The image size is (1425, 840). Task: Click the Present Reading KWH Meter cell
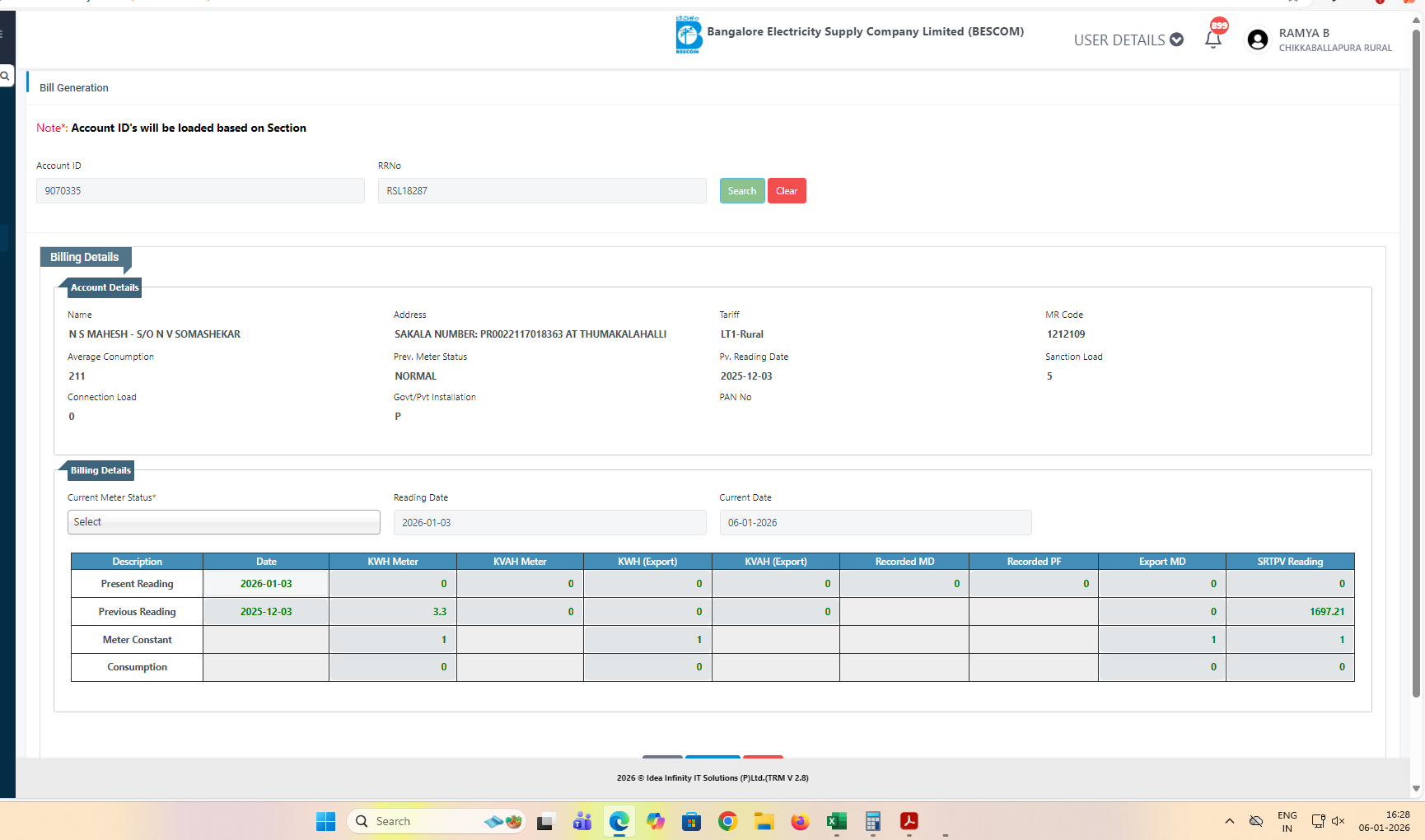pyautogui.click(x=393, y=584)
